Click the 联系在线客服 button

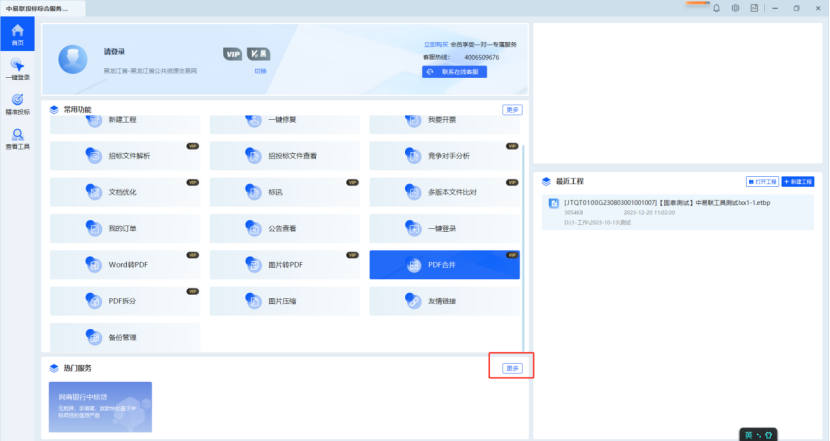[x=455, y=72]
